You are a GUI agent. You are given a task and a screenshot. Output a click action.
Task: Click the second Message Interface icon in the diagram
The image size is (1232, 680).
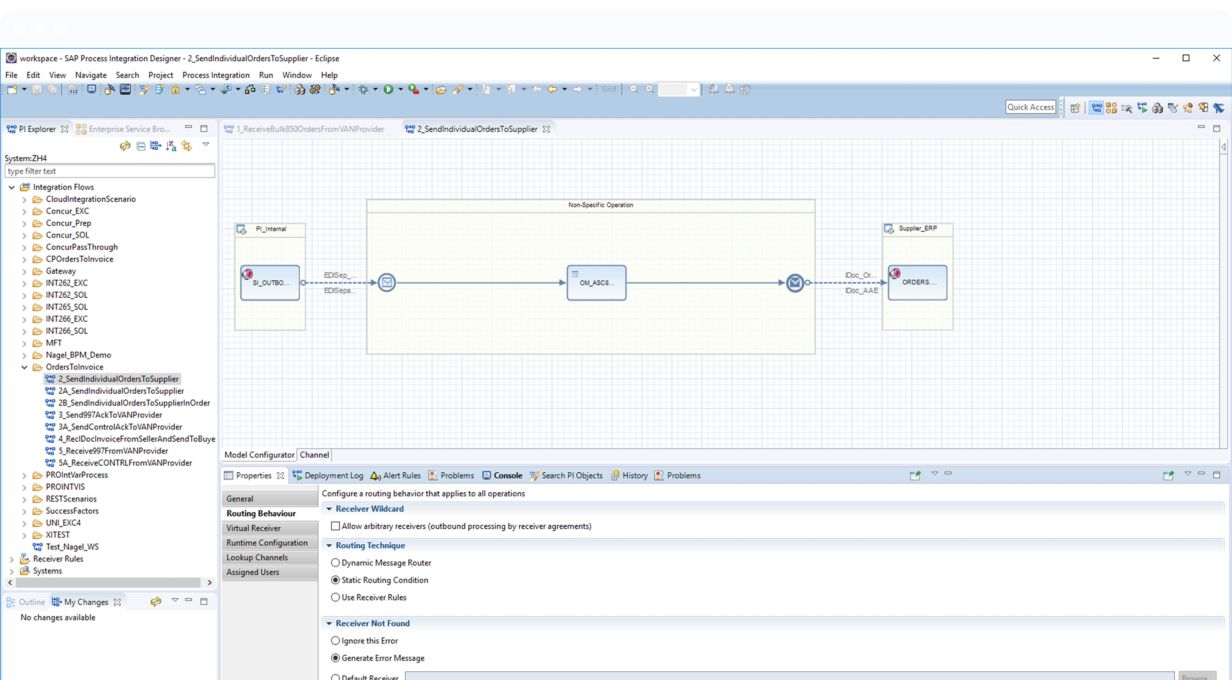[794, 283]
